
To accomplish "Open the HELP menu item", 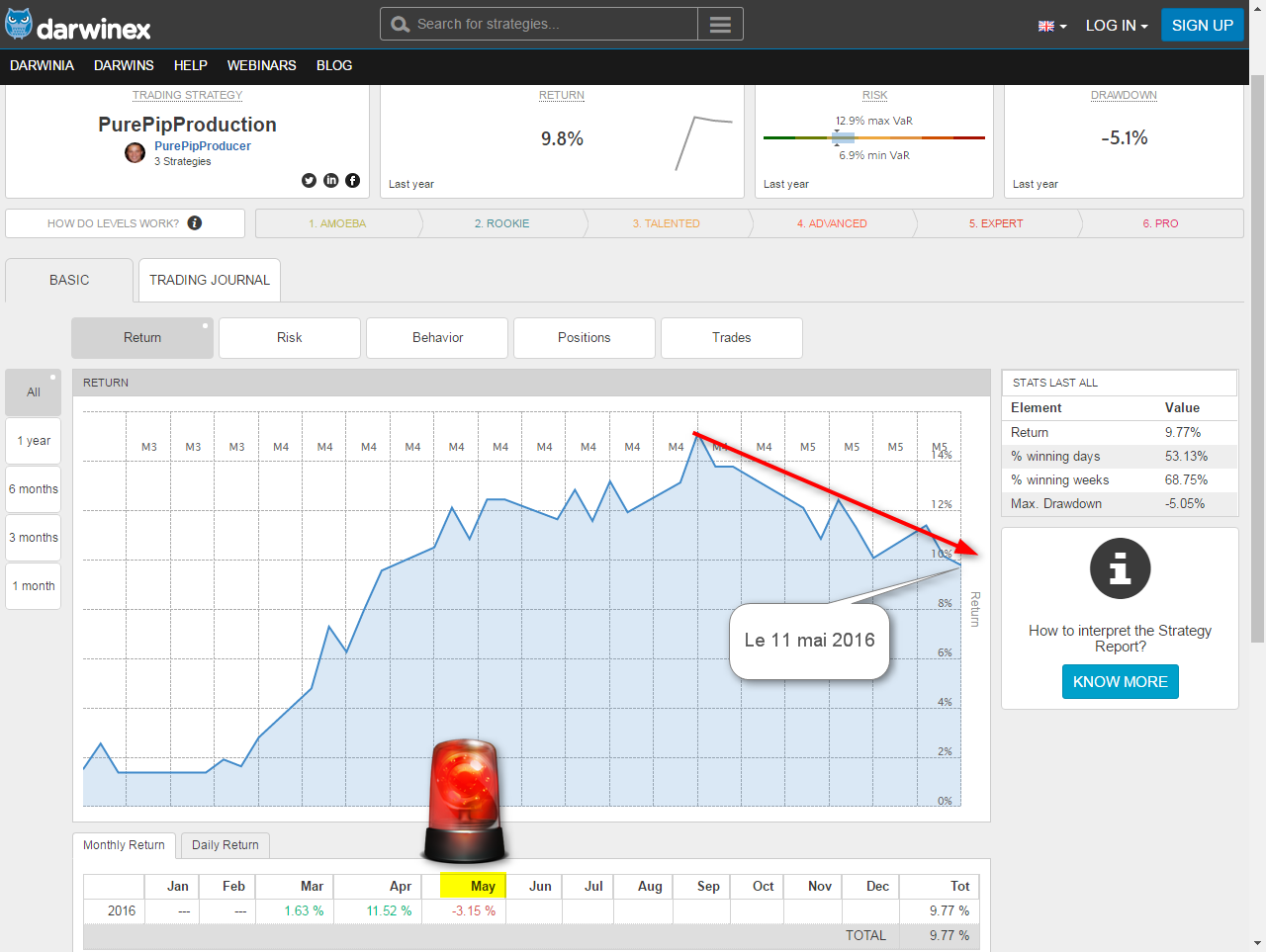I will [x=191, y=65].
